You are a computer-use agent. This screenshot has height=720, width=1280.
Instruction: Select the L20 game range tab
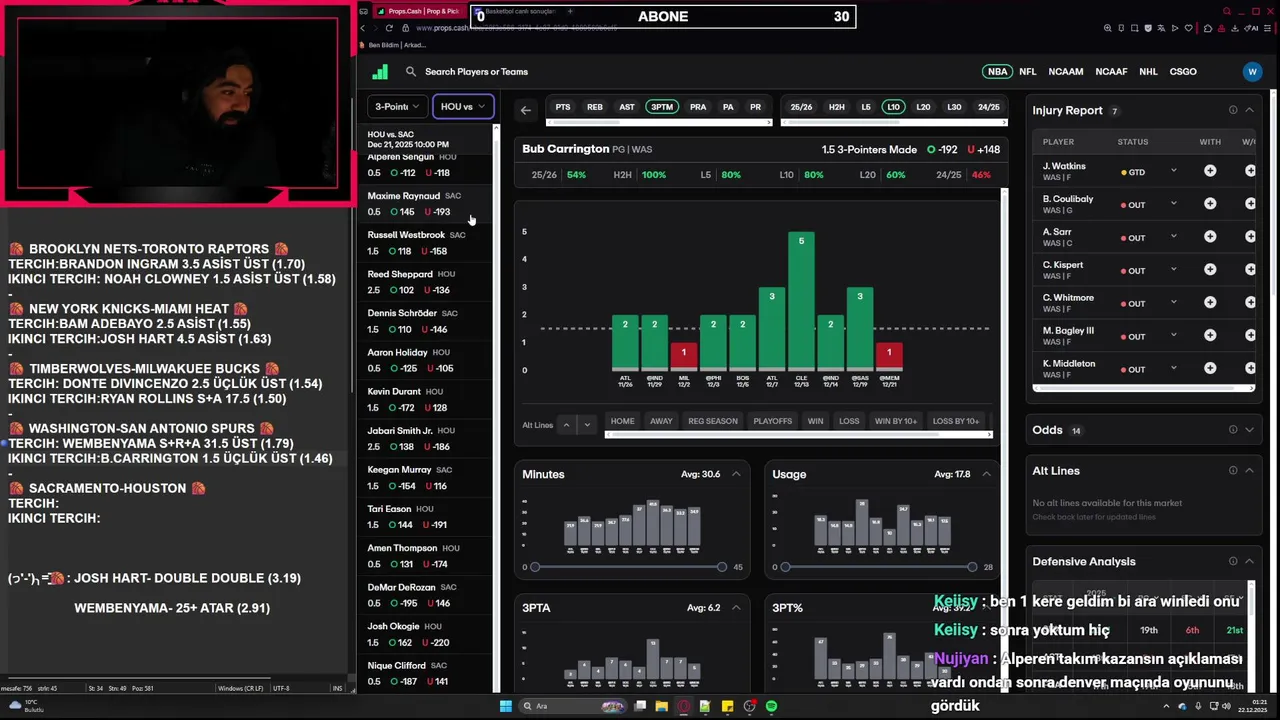[x=923, y=107]
